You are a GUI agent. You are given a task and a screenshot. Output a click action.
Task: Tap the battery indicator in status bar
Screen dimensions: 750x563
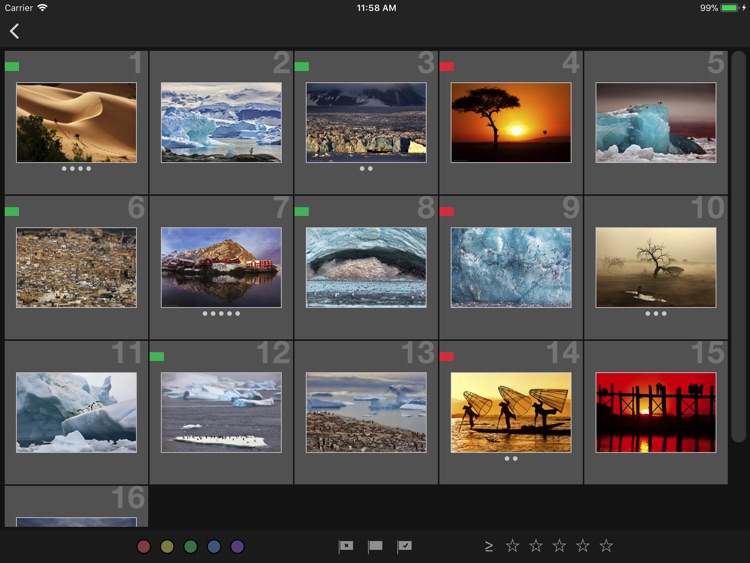(729, 8)
